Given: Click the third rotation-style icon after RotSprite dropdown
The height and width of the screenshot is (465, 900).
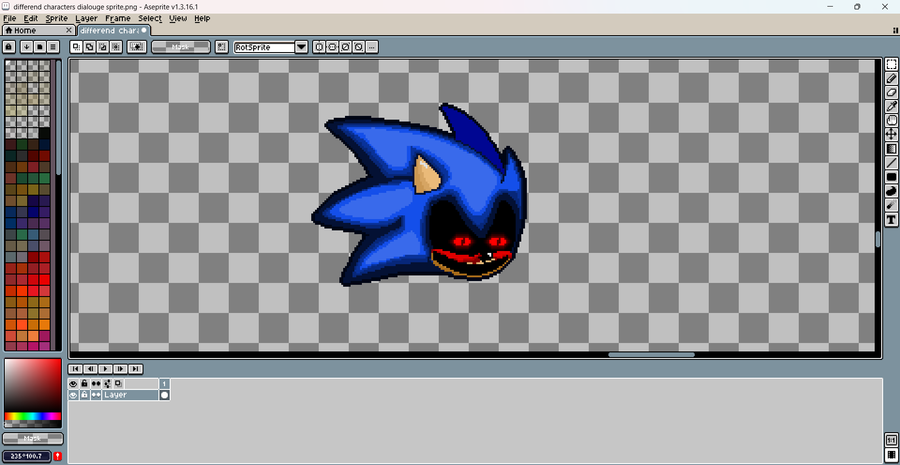Looking at the screenshot, I should click(x=346, y=47).
